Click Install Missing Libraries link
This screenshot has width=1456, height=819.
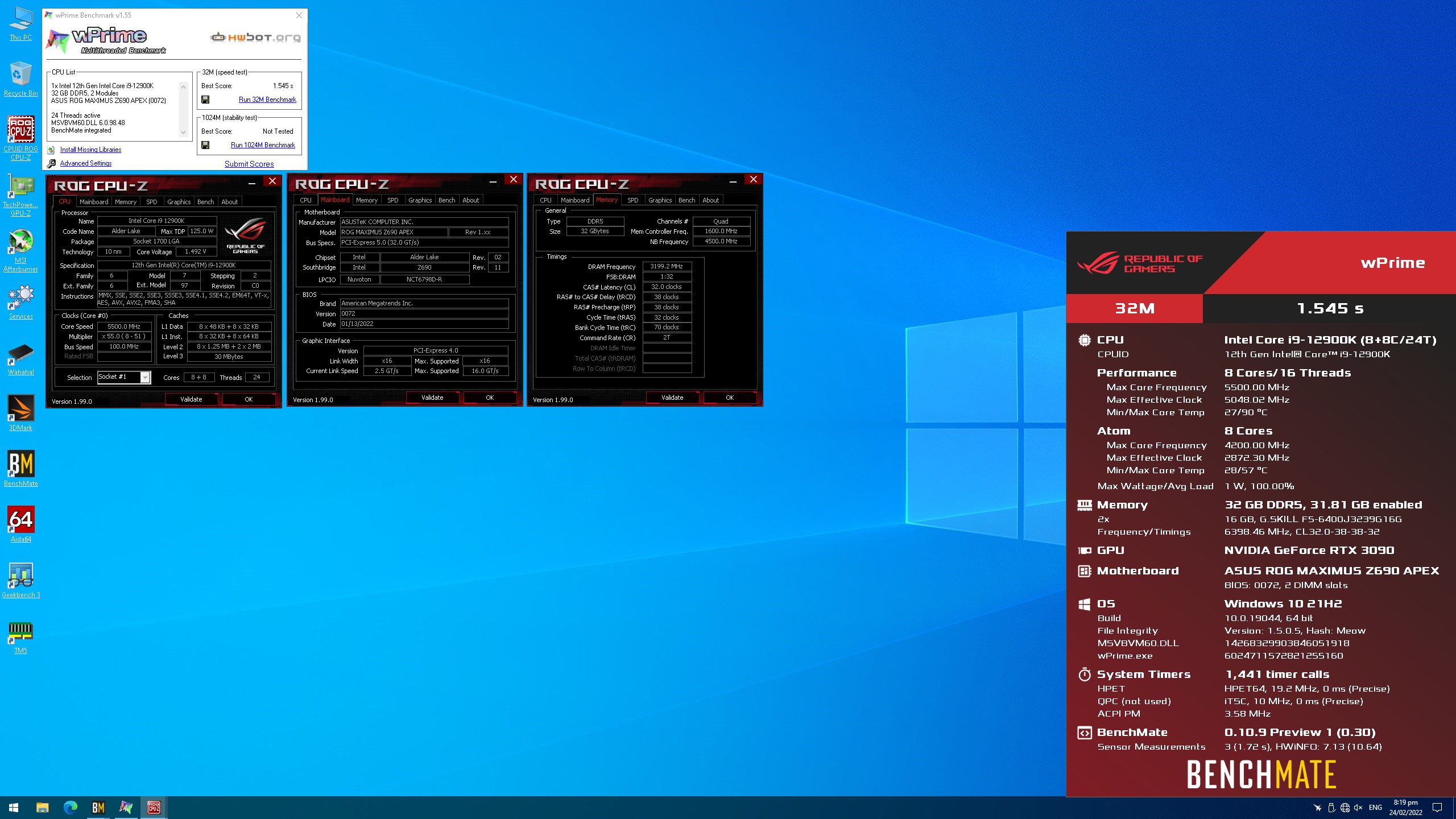[90, 150]
